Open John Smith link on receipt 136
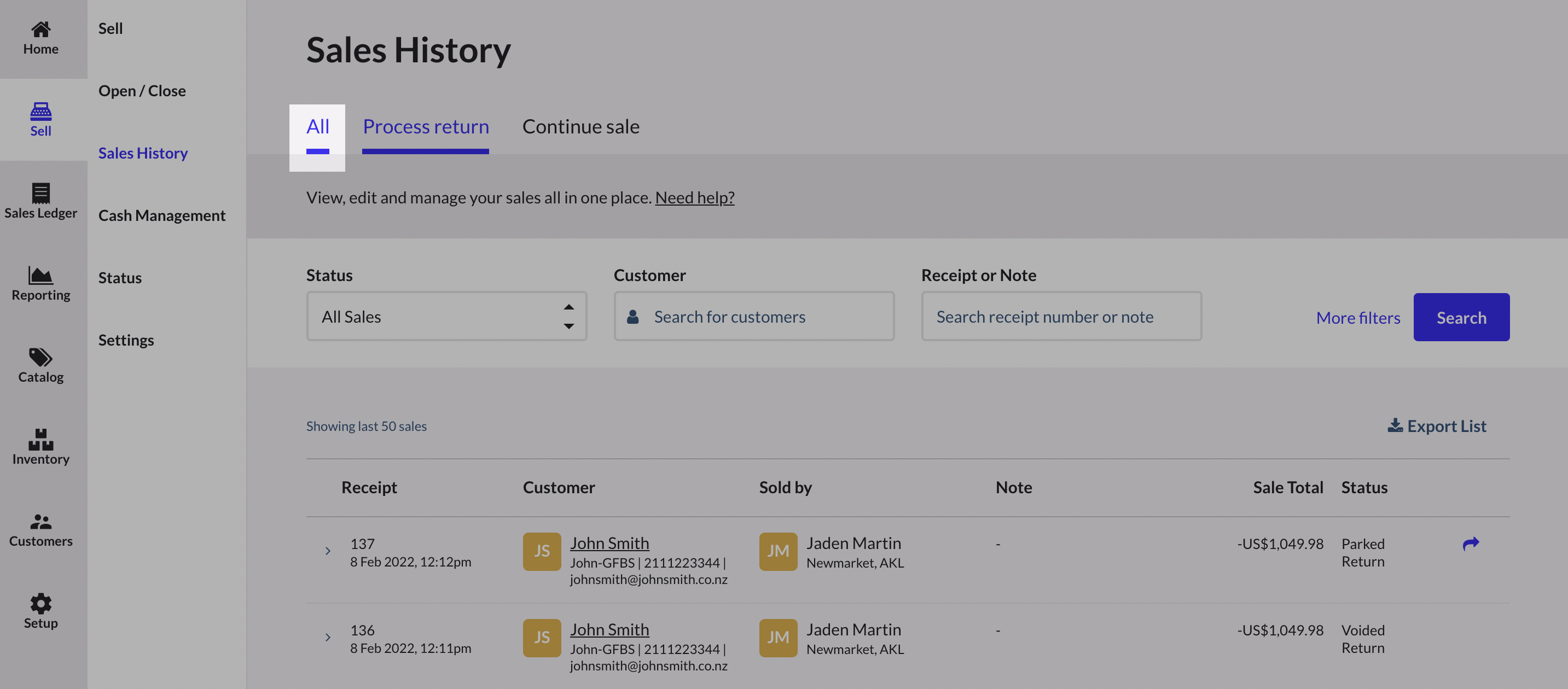The width and height of the screenshot is (1568, 689). click(609, 629)
